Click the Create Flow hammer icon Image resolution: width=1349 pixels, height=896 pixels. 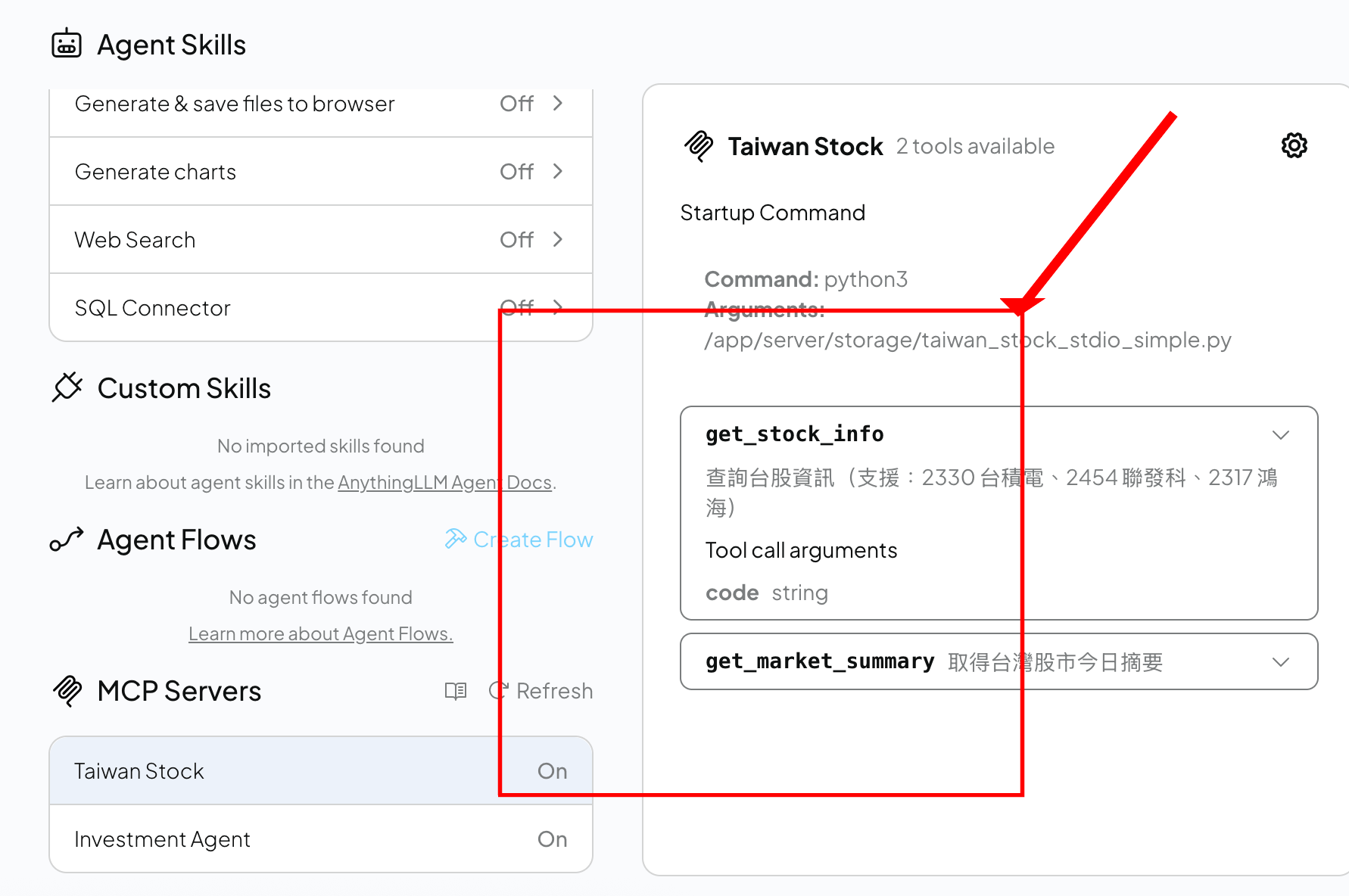456,539
